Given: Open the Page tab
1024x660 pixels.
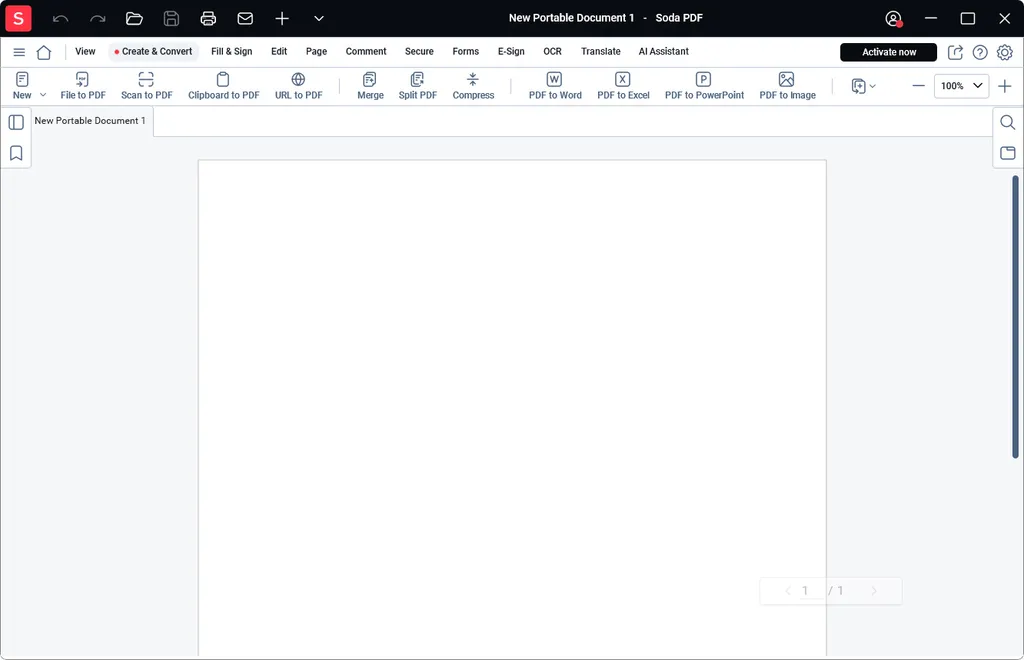Looking at the screenshot, I should pos(316,52).
